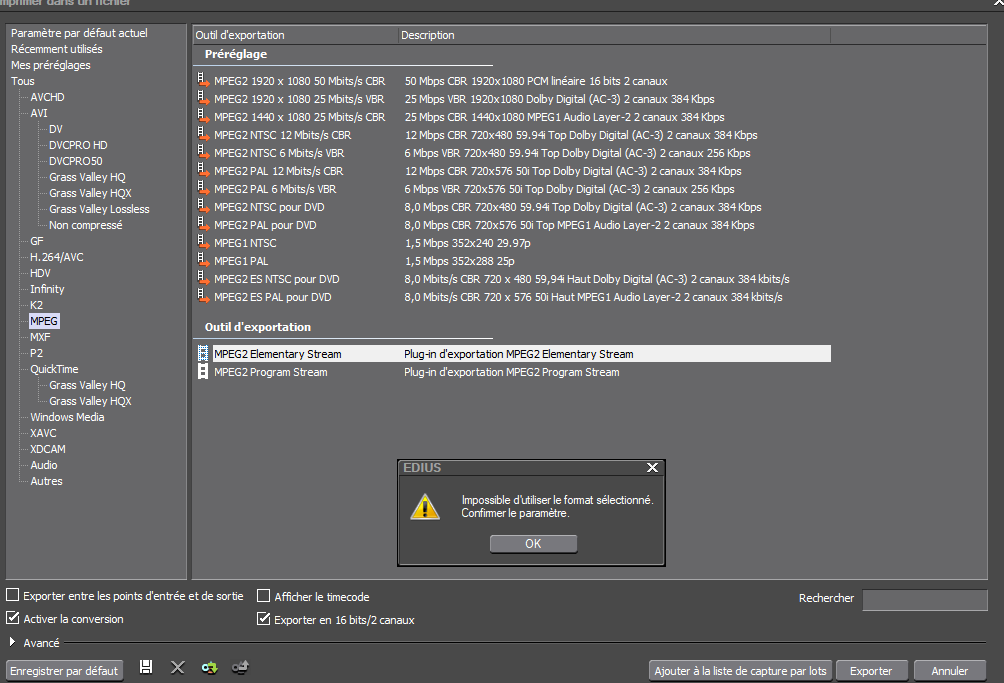Image resolution: width=1004 pixels, height=683 pixels.
Task: Select Tous in the category tree
Action: point(22,81)
